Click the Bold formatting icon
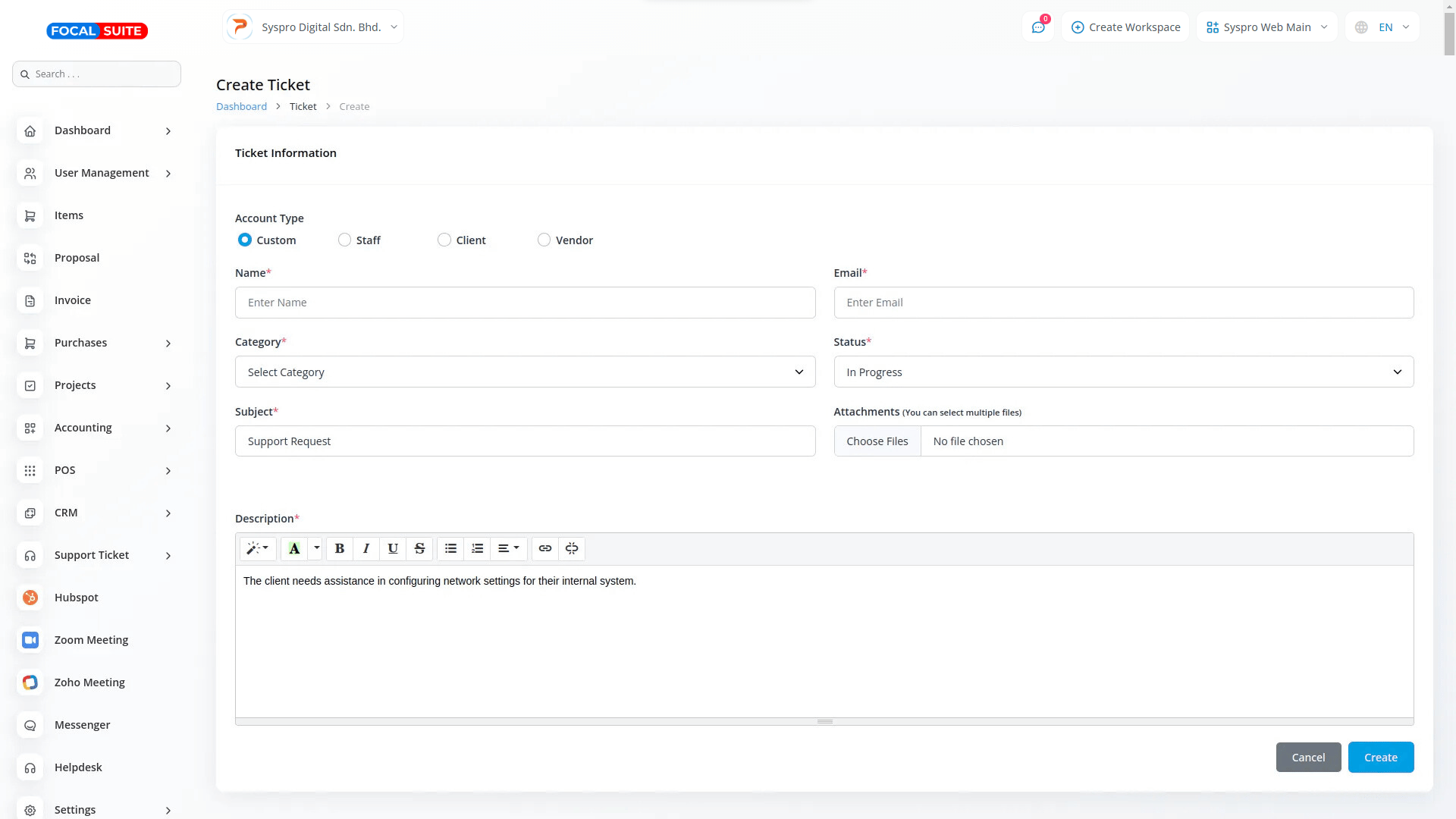 coord(340,548)
